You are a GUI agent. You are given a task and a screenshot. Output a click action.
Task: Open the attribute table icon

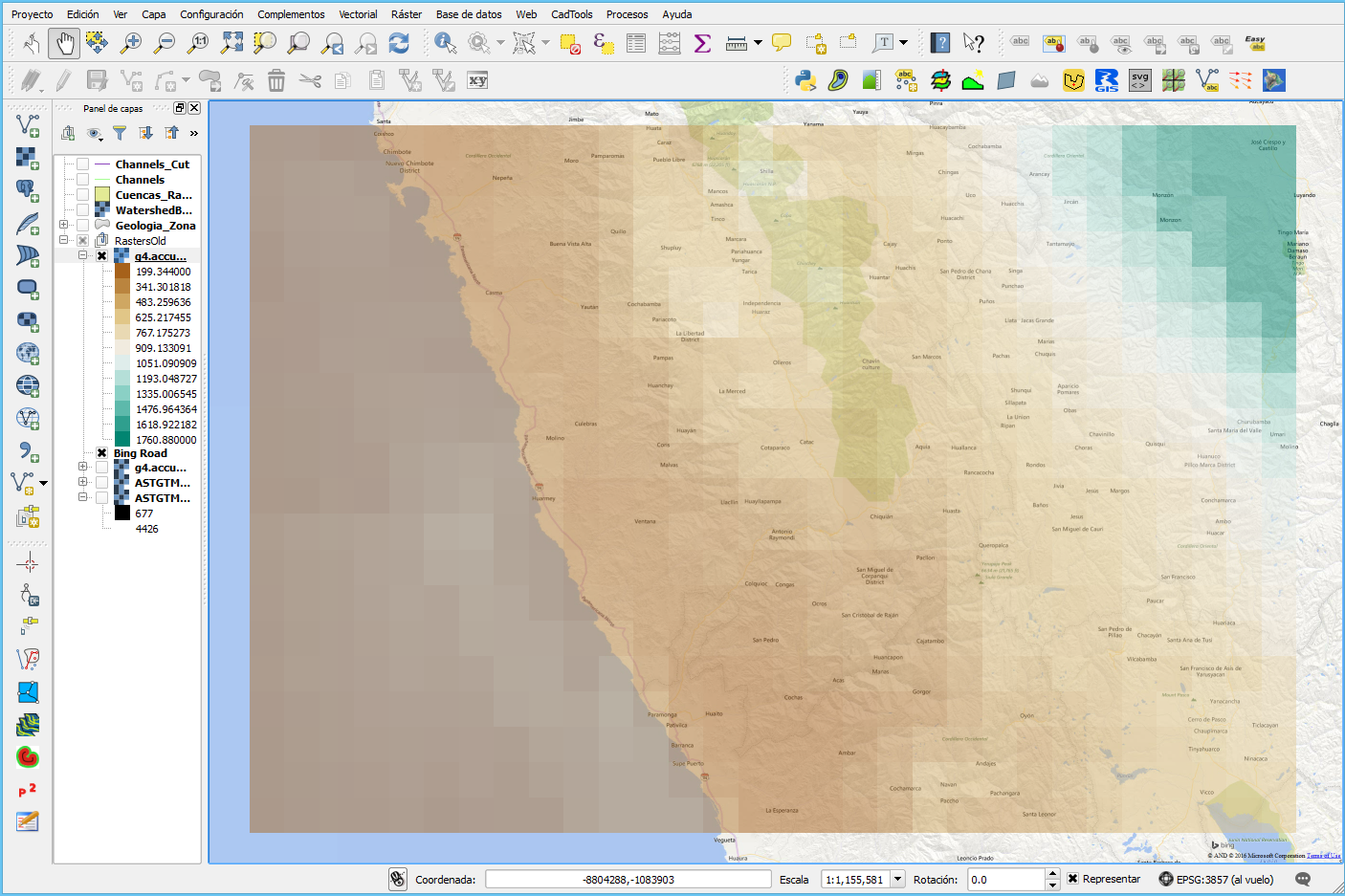tap(636, 43)
